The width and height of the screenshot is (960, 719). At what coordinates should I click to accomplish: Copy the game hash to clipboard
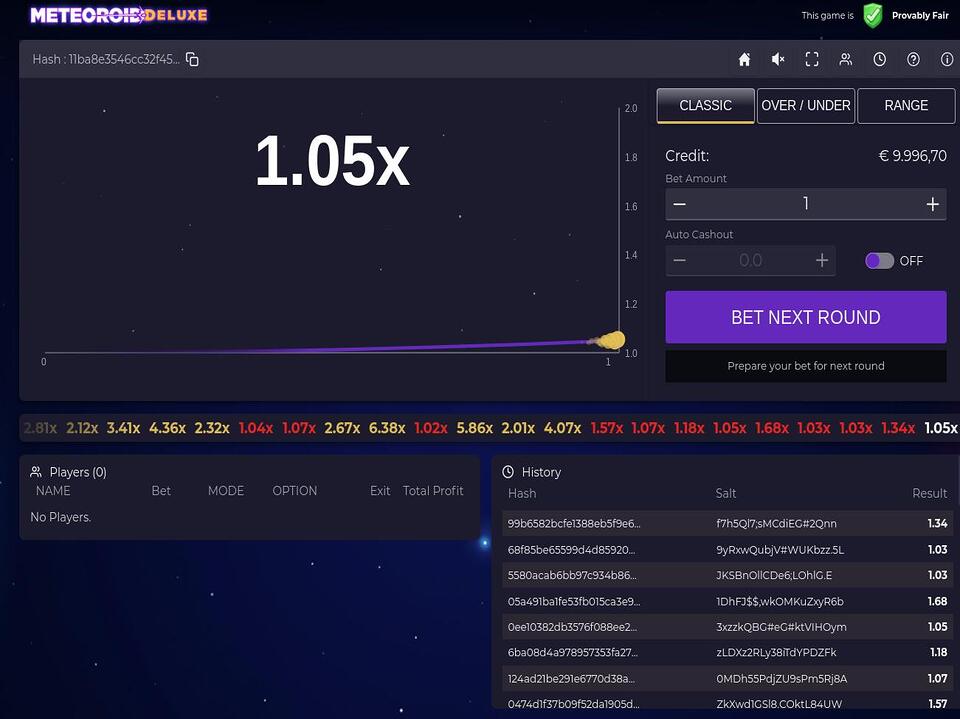[x=192, y=59]
